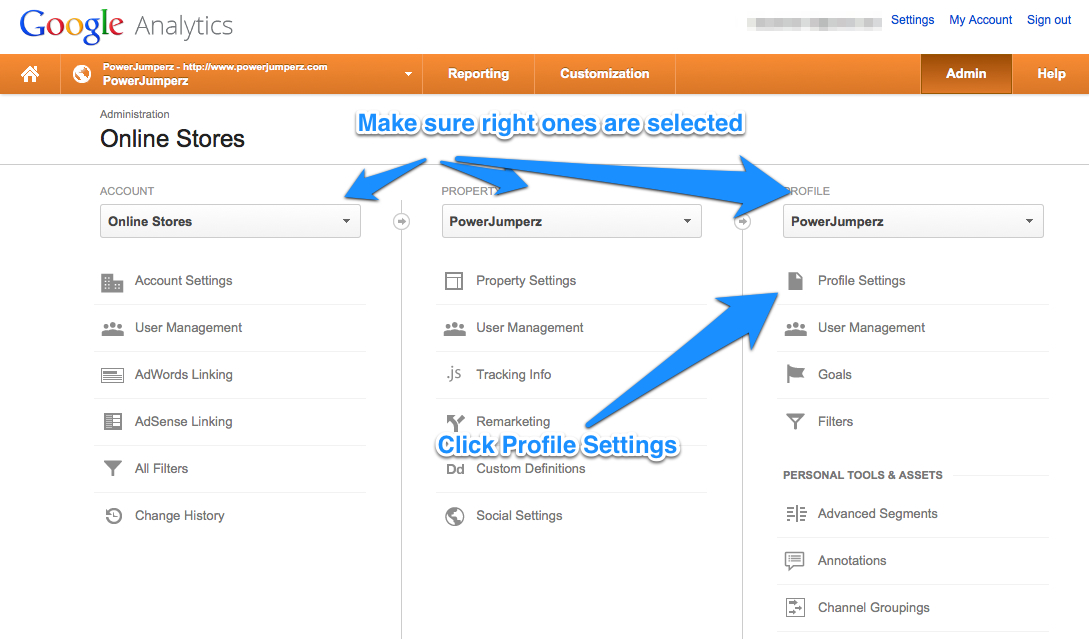
Task: Select the profile-level User Management people icon
Action: coord(796,329)
